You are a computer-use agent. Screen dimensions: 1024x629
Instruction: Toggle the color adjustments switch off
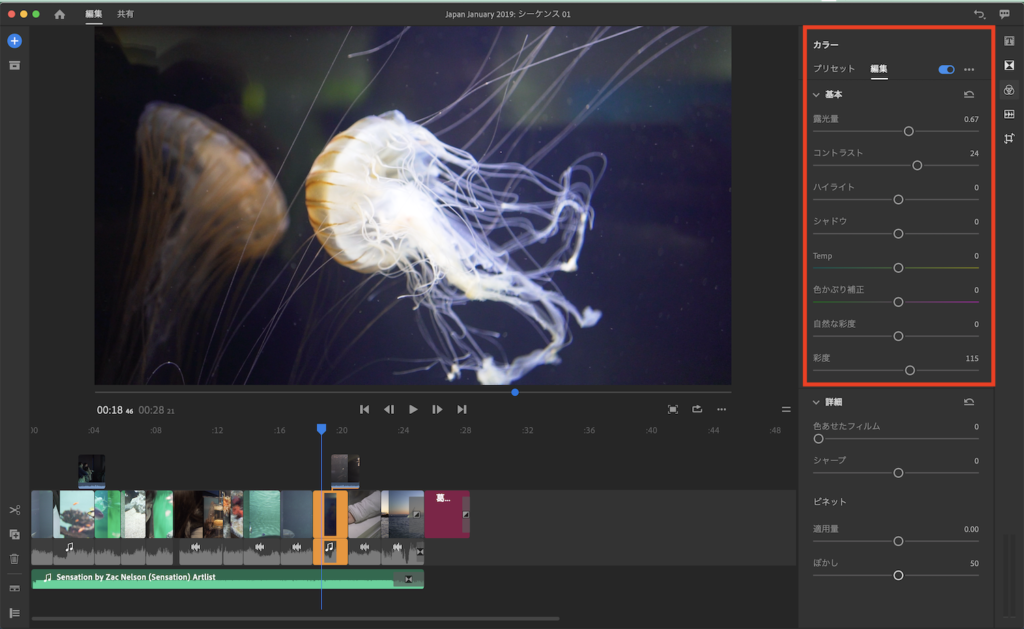pos(946,69)
